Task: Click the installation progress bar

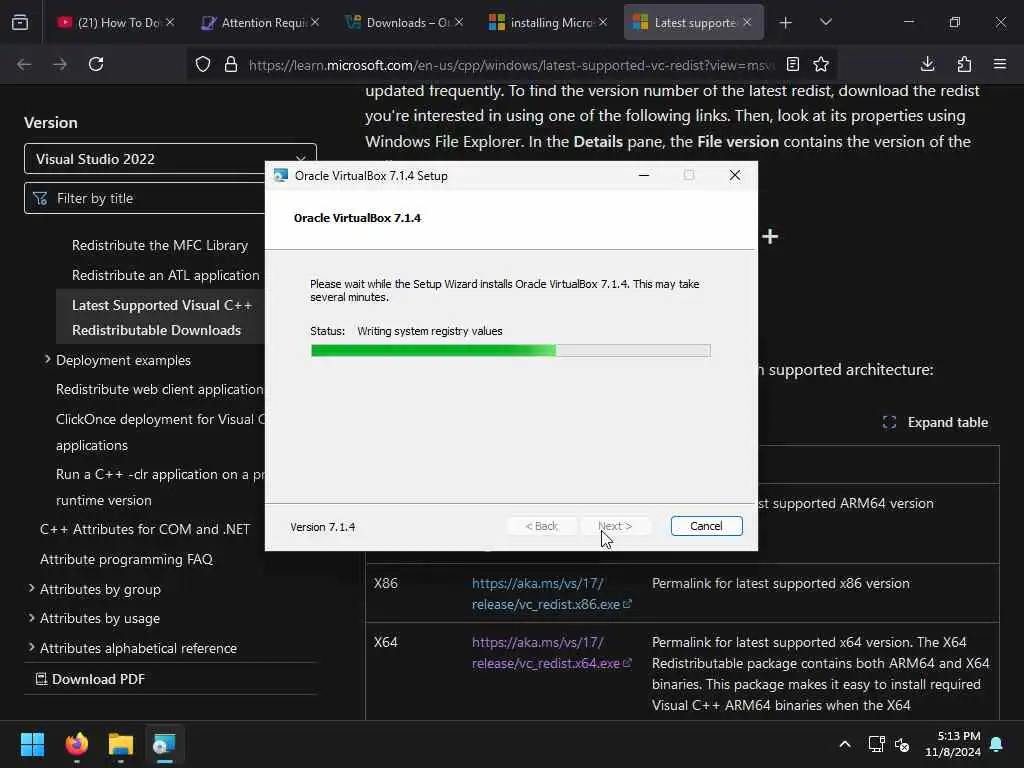Action: (511, 351)
